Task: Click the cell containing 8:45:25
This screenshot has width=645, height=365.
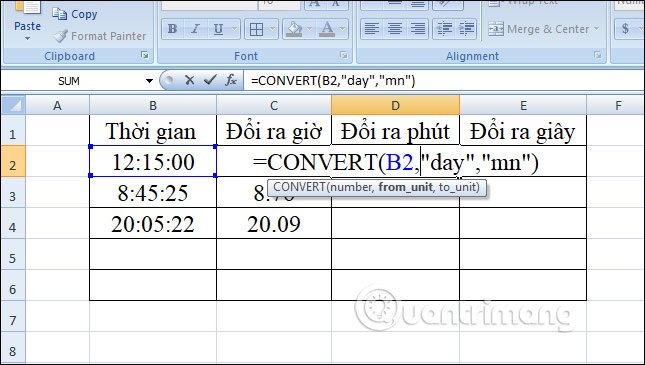Action: [153, 192]
